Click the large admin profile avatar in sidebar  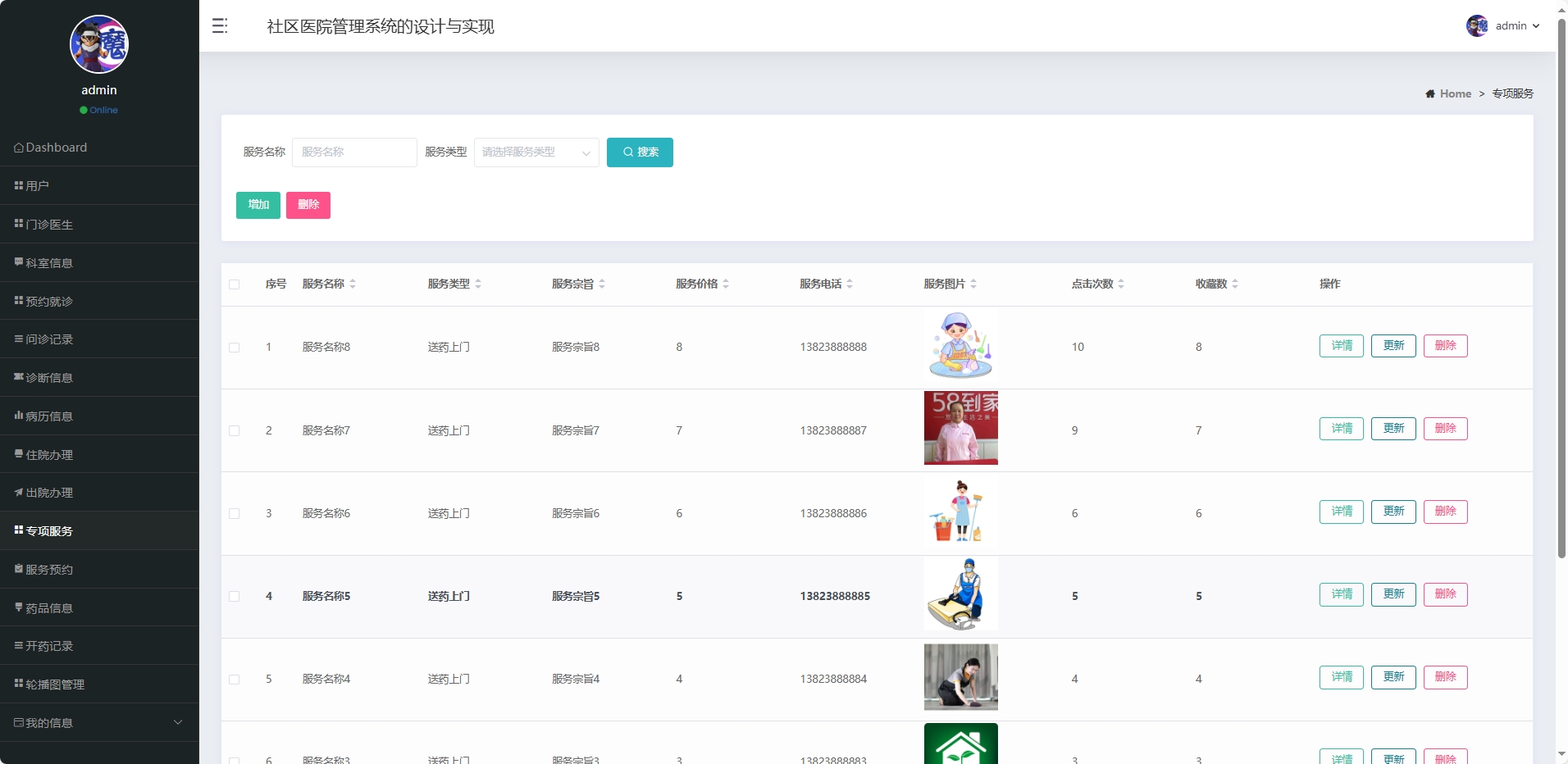click(x=99, y=44)
